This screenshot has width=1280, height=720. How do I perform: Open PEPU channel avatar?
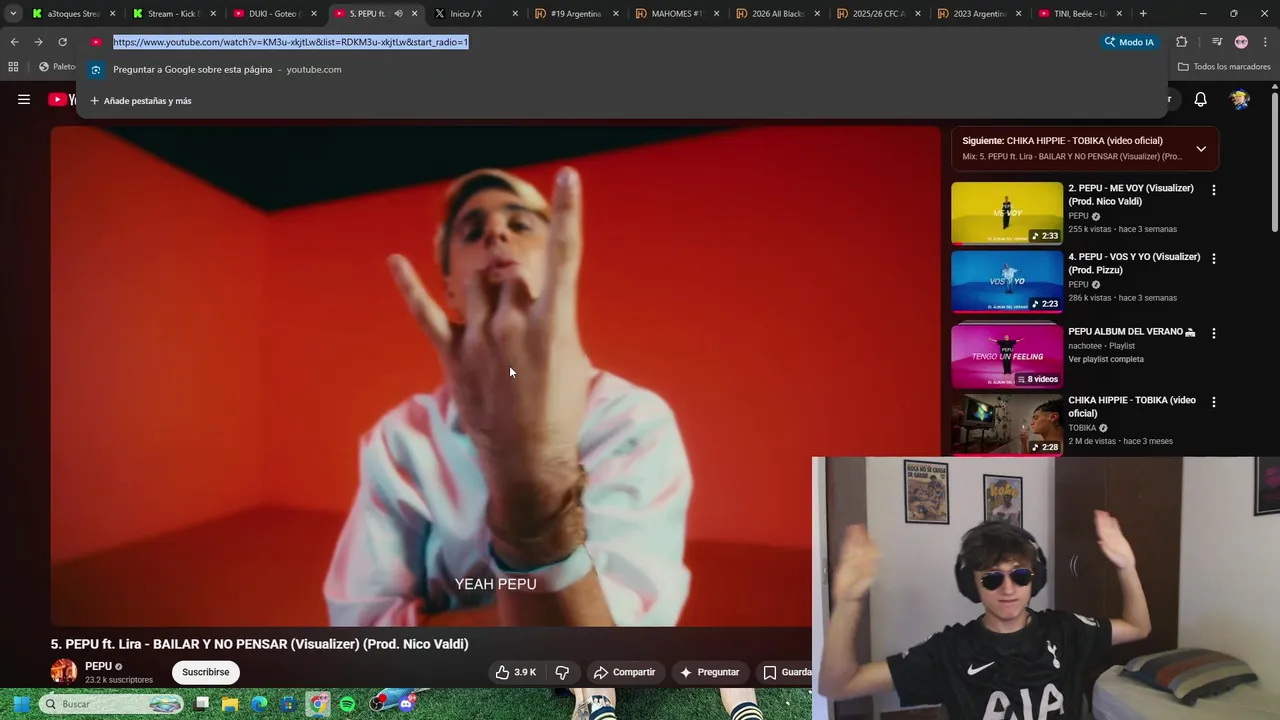tap(64, 672)
